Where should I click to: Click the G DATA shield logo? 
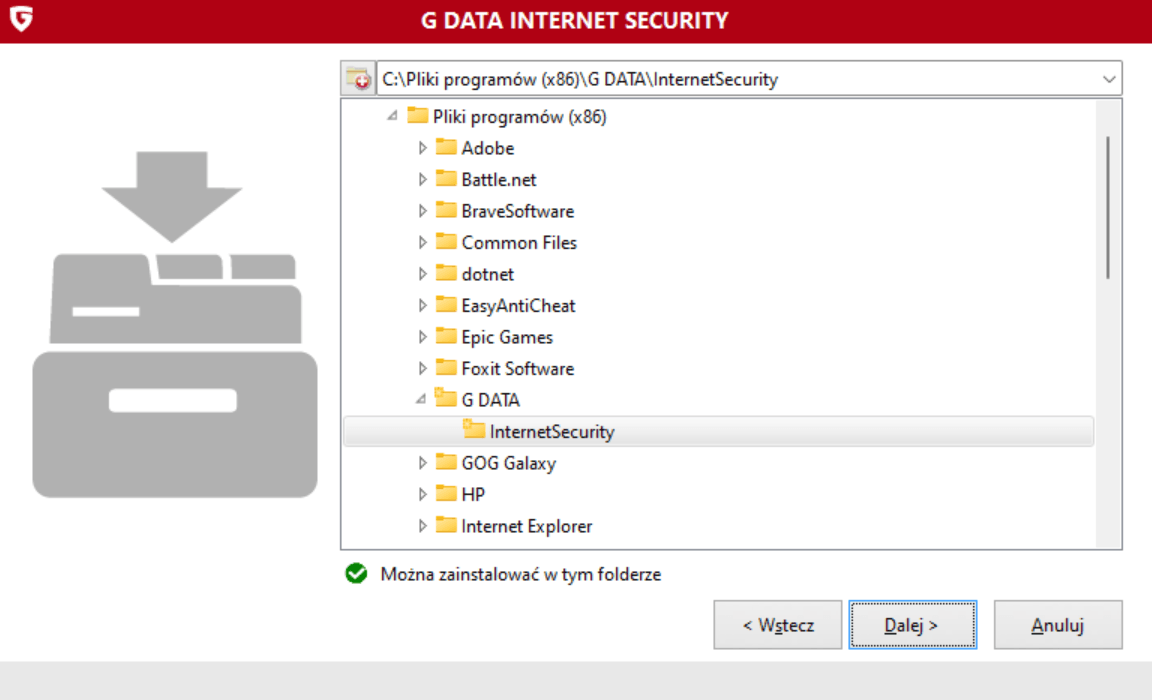click(19, 19)
